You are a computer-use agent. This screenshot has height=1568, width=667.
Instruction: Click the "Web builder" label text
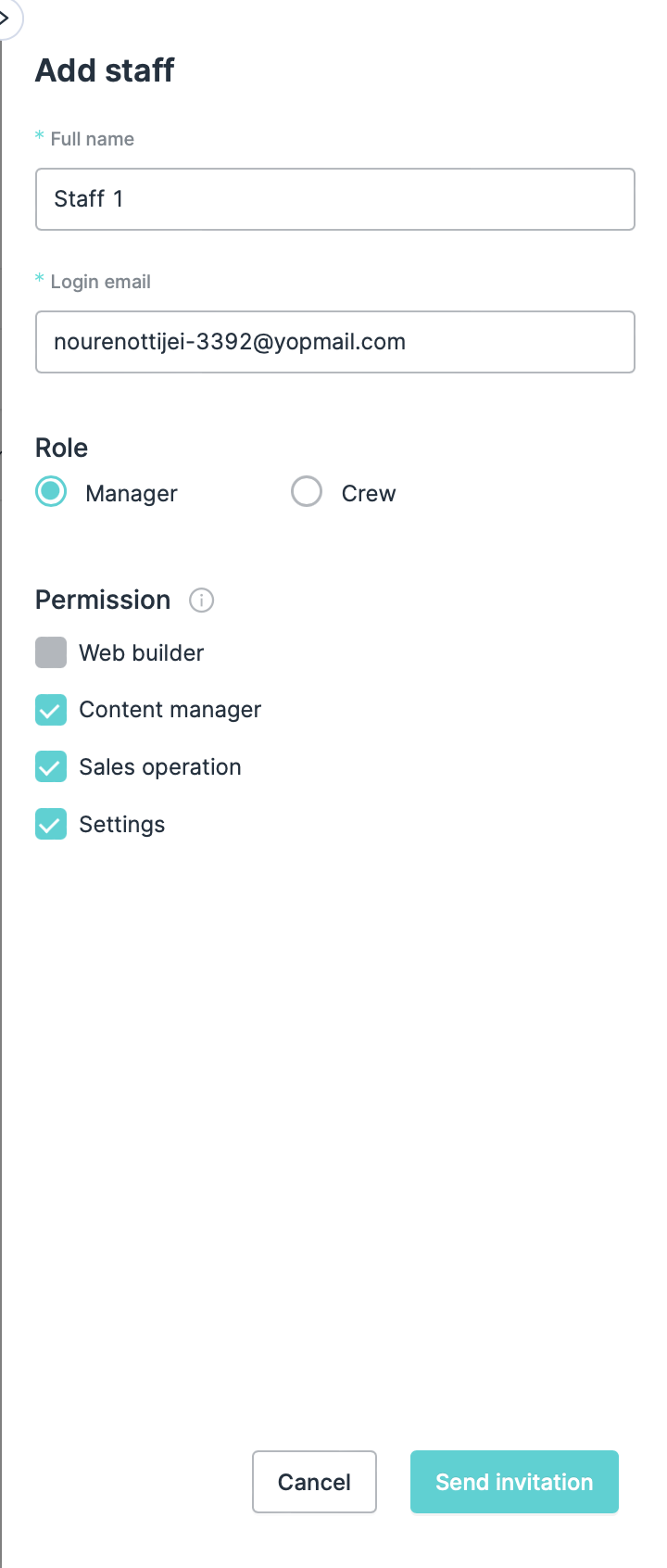(x=141, y=653)
